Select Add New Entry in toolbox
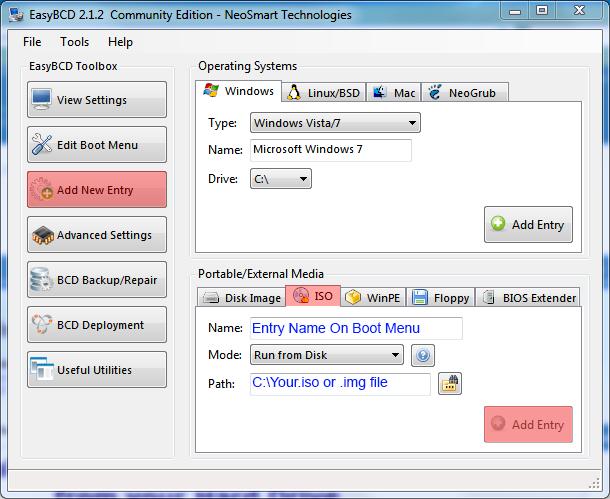 pyautogui.click(x=97, y=189)
